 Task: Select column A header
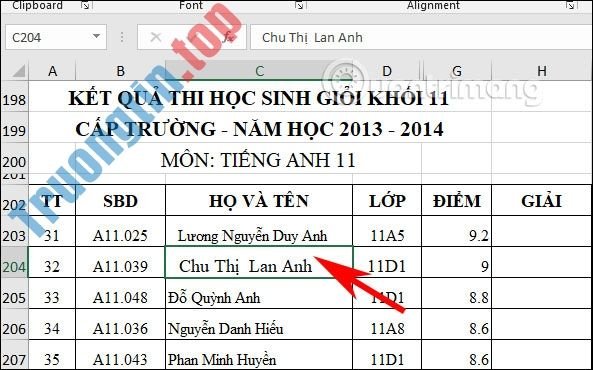(52, 71)
